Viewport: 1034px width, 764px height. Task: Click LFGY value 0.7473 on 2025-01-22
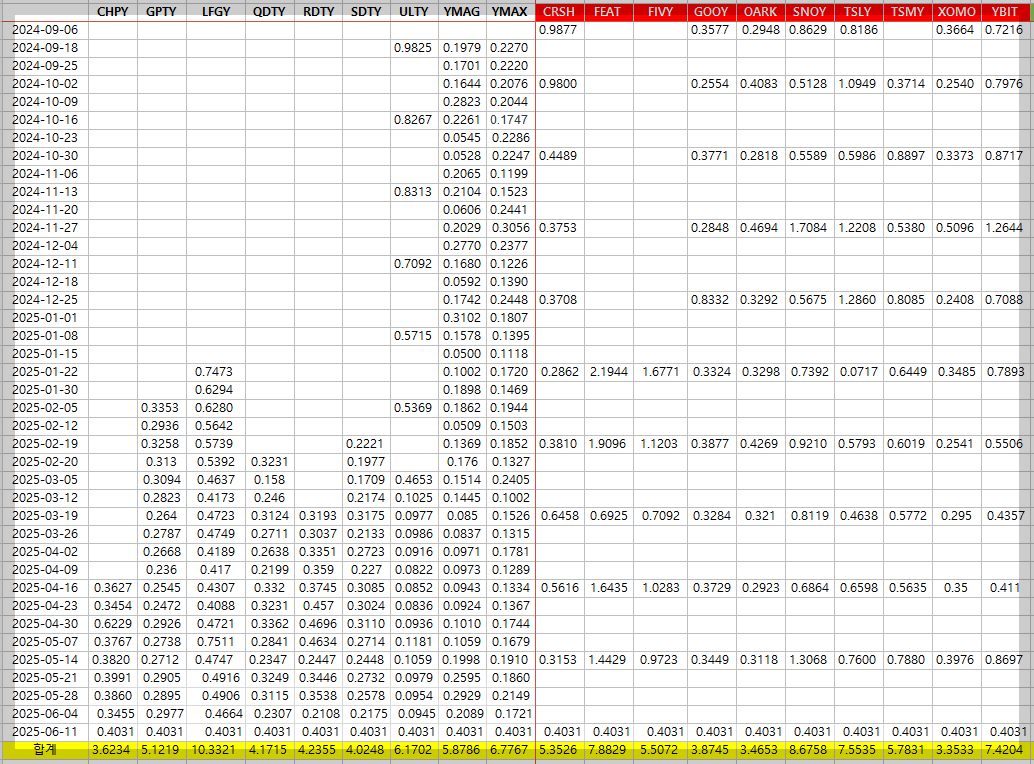(x=214, y=371)
